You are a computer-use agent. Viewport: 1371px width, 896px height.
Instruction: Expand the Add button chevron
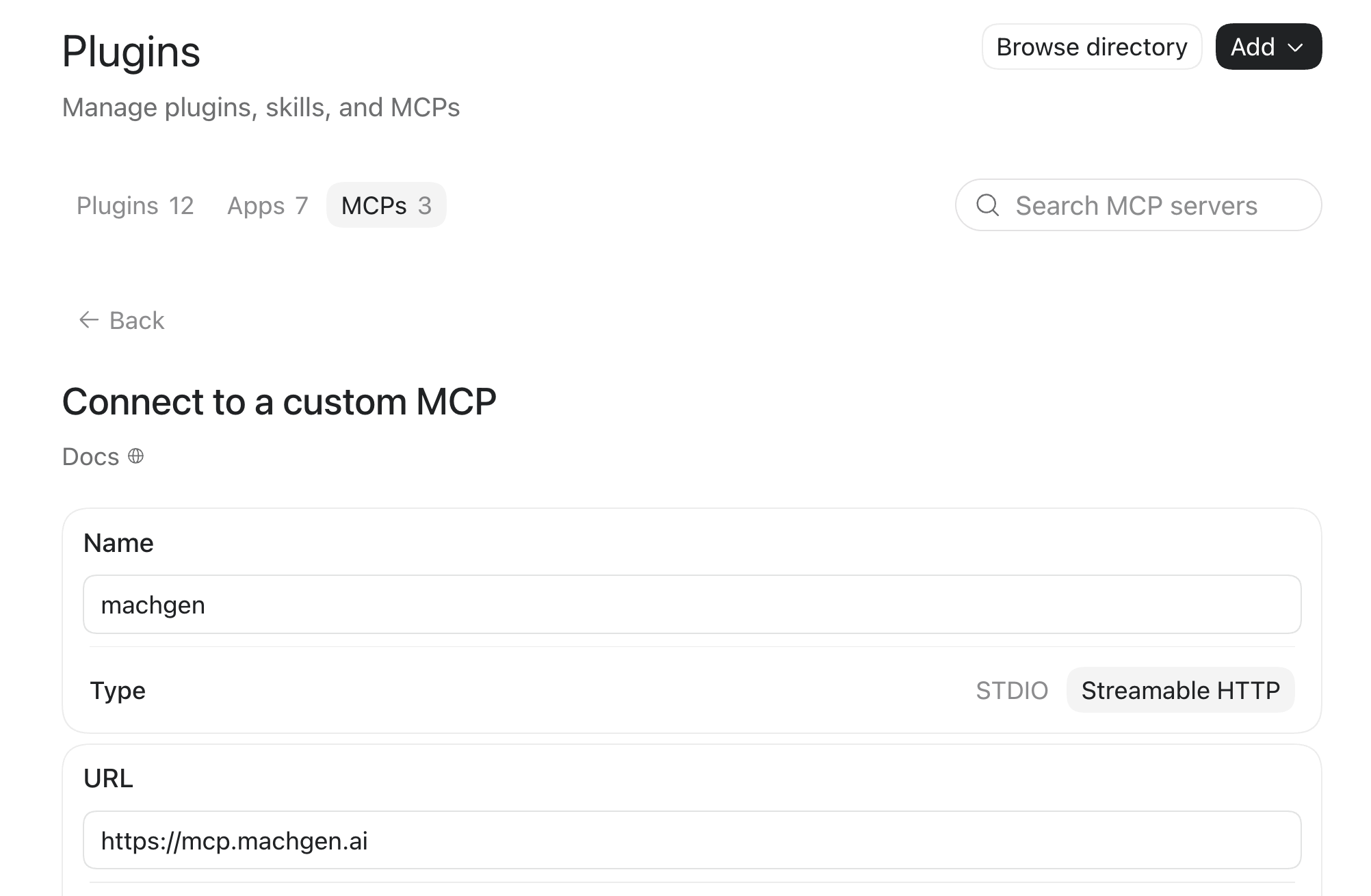[1295, 47]
